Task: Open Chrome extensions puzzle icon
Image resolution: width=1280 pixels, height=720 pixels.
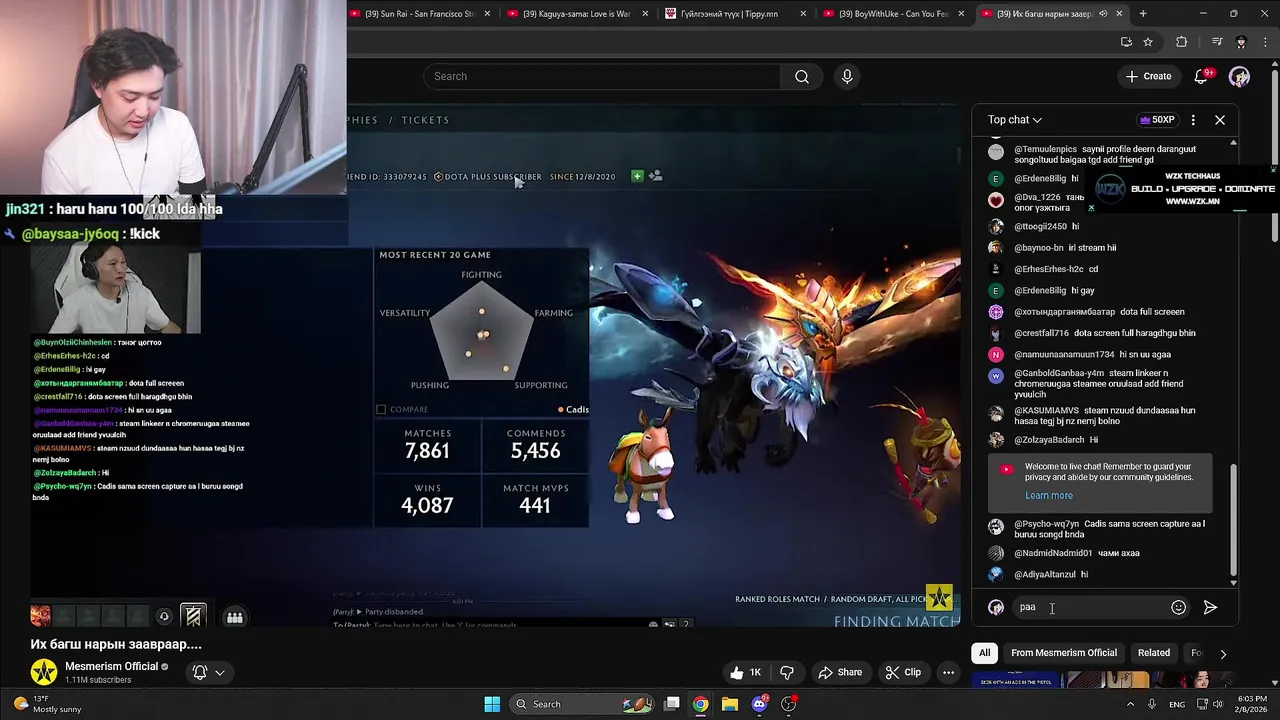Action: (x=1181, y=42)
